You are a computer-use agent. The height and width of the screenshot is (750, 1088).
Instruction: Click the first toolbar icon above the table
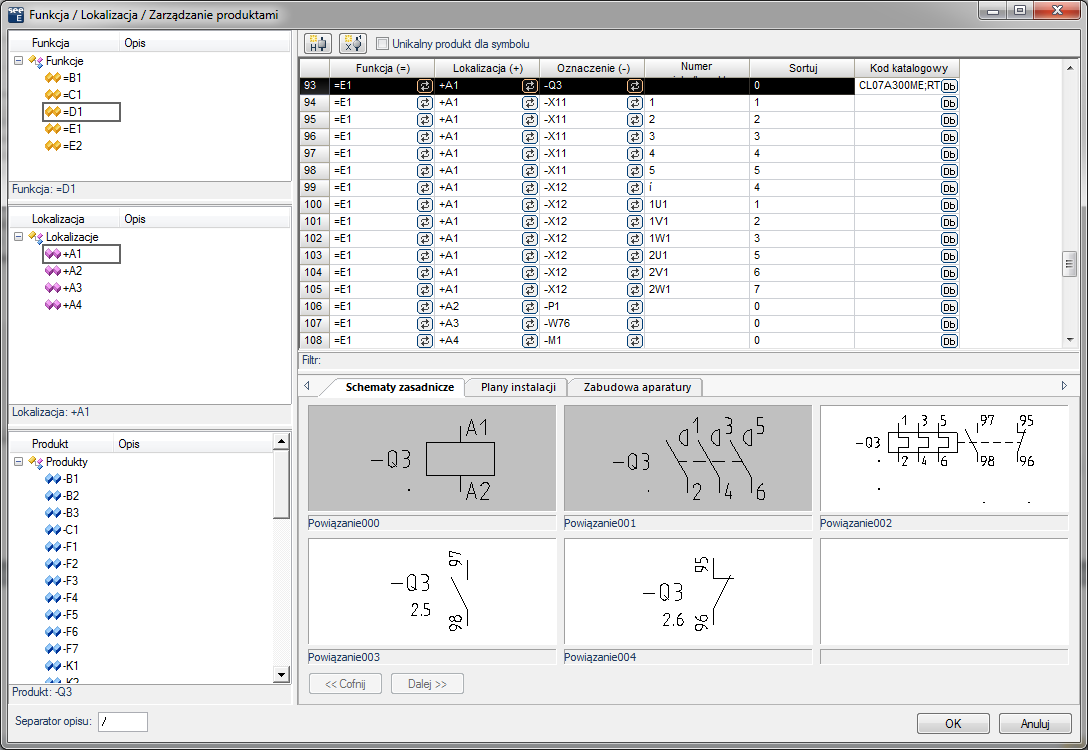pos(318,44)
